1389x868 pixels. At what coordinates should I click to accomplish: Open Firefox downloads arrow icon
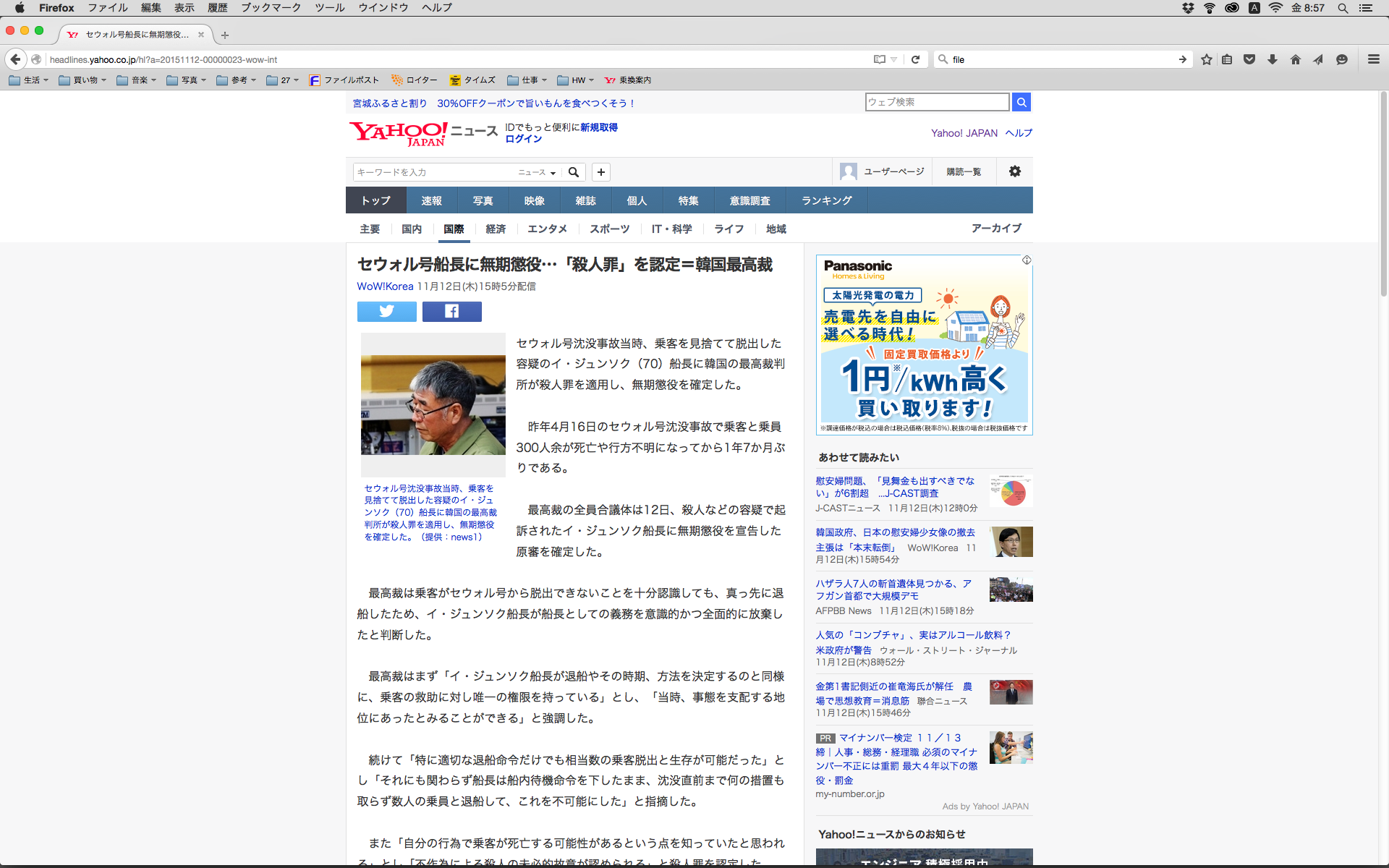click(1272, 59)
